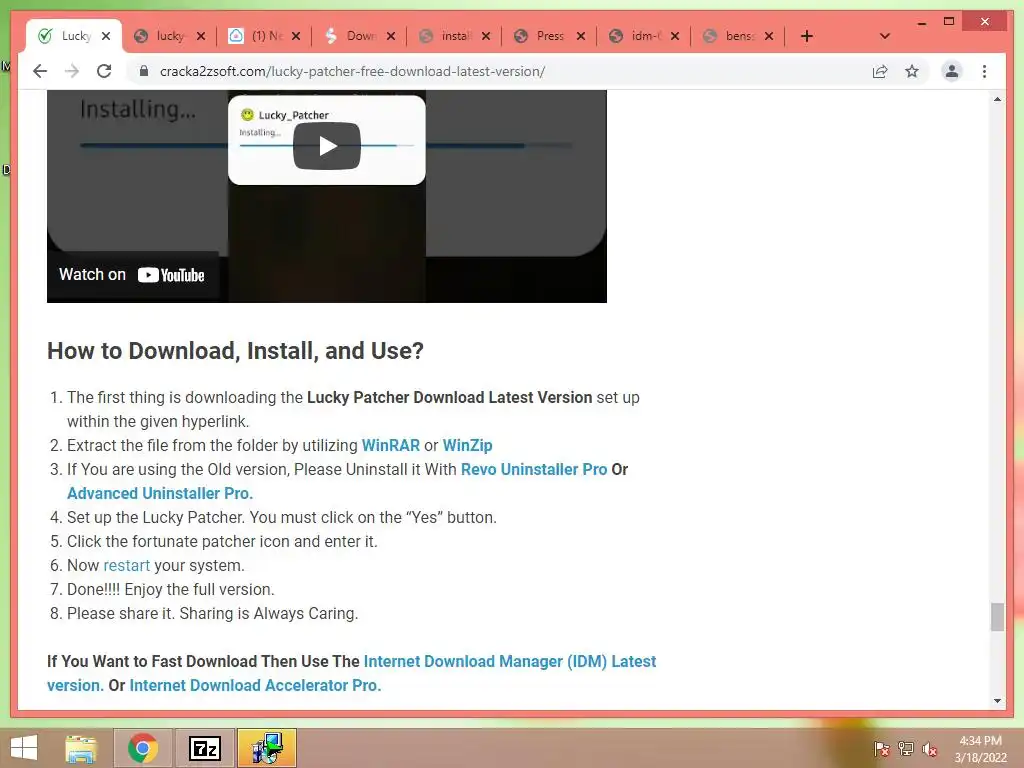Open the installer taskbar icon
Screen dimensions: 1024x768
click(x=266, y=748)
